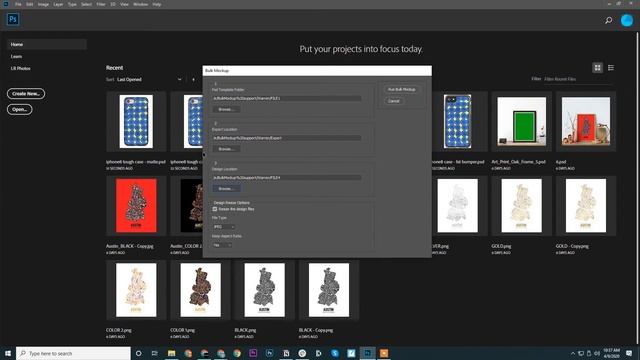The image size is (640, 360).
Task: Open the Skype icon in taskbar
Action: [335, 353]
